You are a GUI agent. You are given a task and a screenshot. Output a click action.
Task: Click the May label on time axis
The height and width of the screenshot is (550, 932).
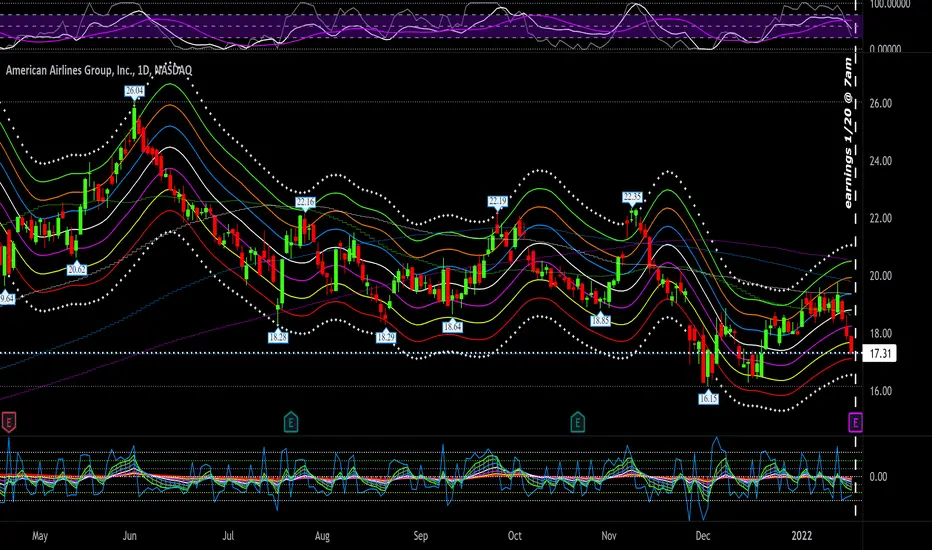[40, 536]
